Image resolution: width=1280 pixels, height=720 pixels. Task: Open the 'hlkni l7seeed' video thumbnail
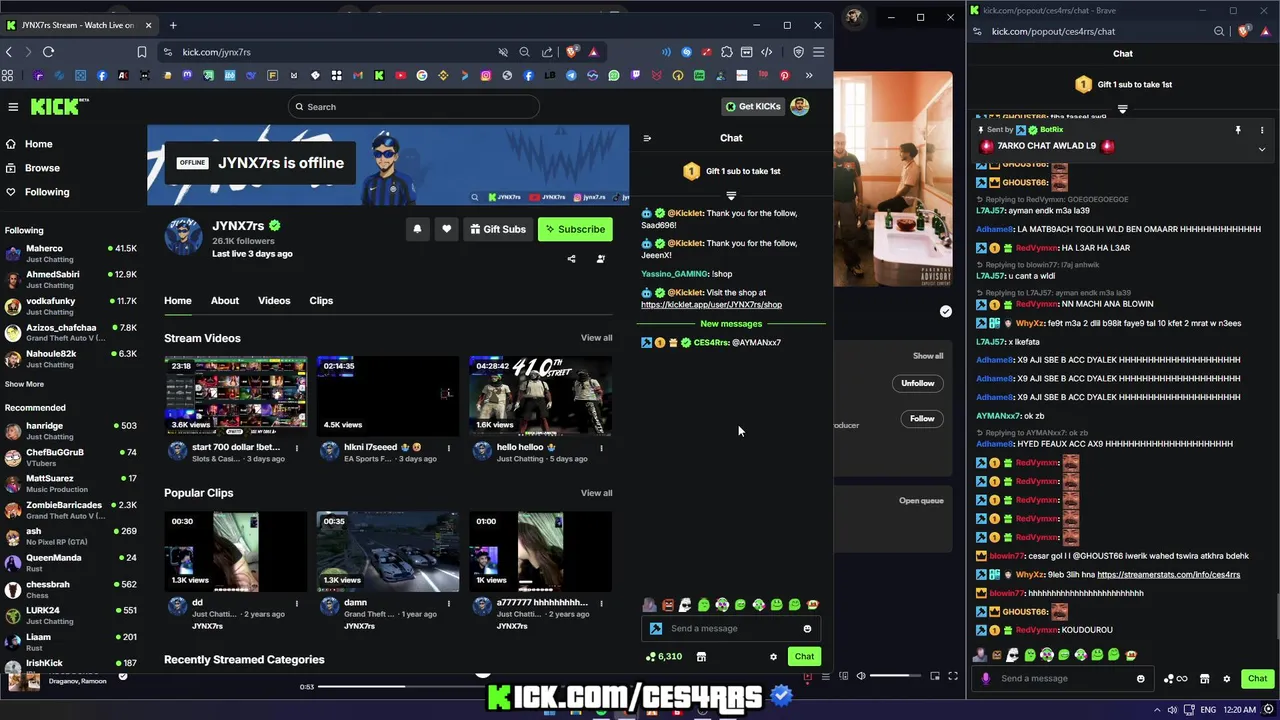click(x=388, y=396)
